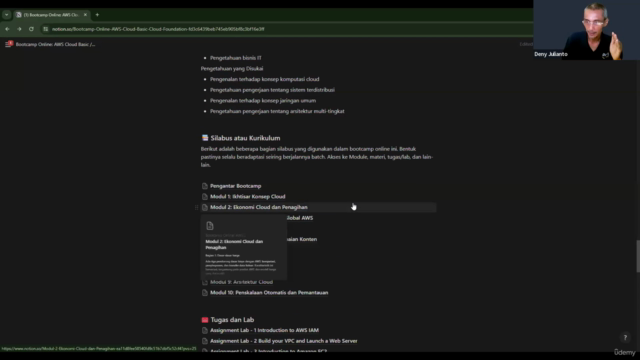Open Modul 1: Ikhtisar Konsep Cloud

coord(247,196)
